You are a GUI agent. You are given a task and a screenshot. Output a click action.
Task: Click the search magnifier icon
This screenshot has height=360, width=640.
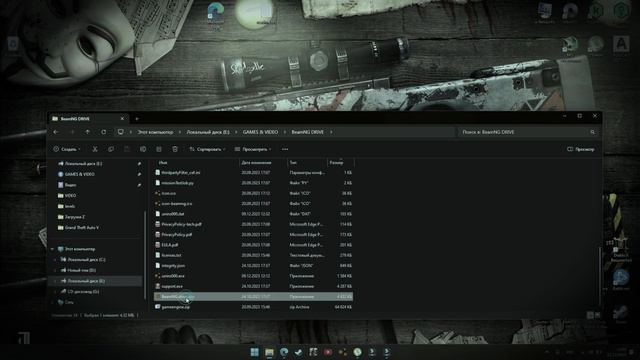(592, 132)
